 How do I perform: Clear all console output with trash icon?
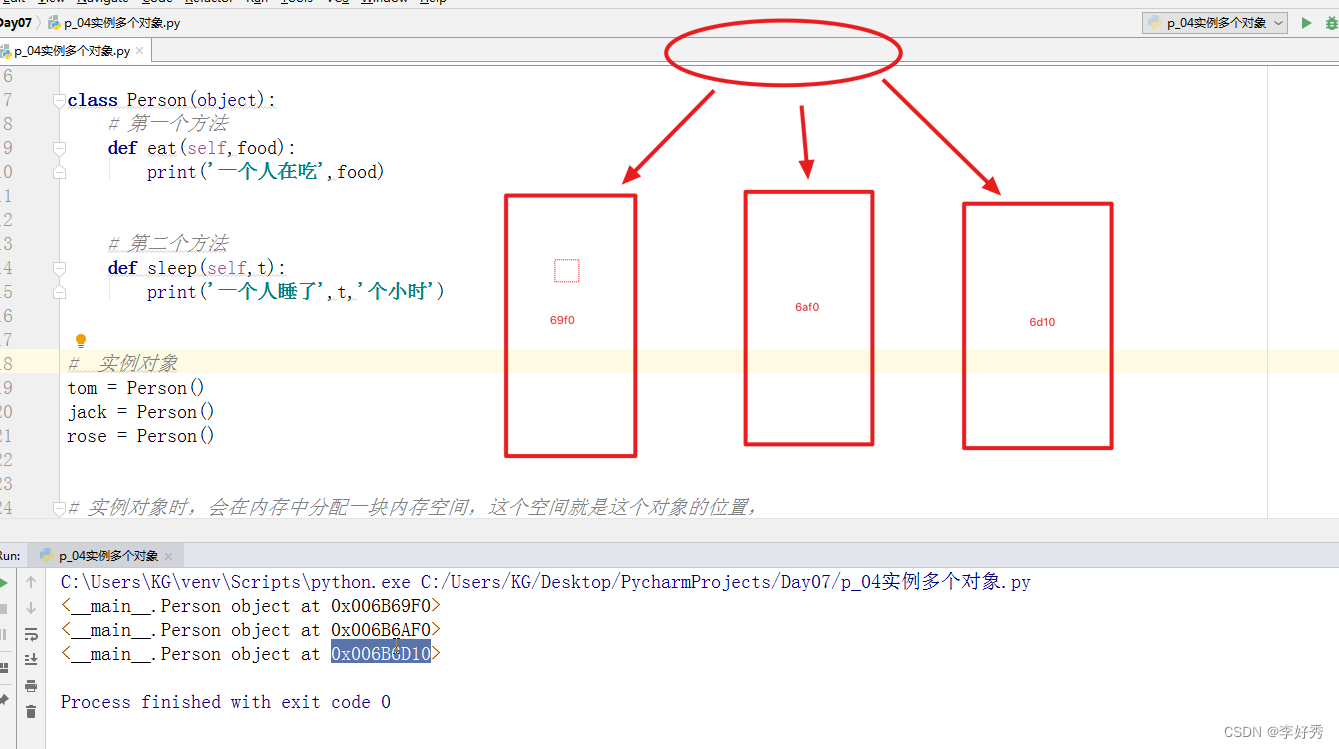point(31,712)
